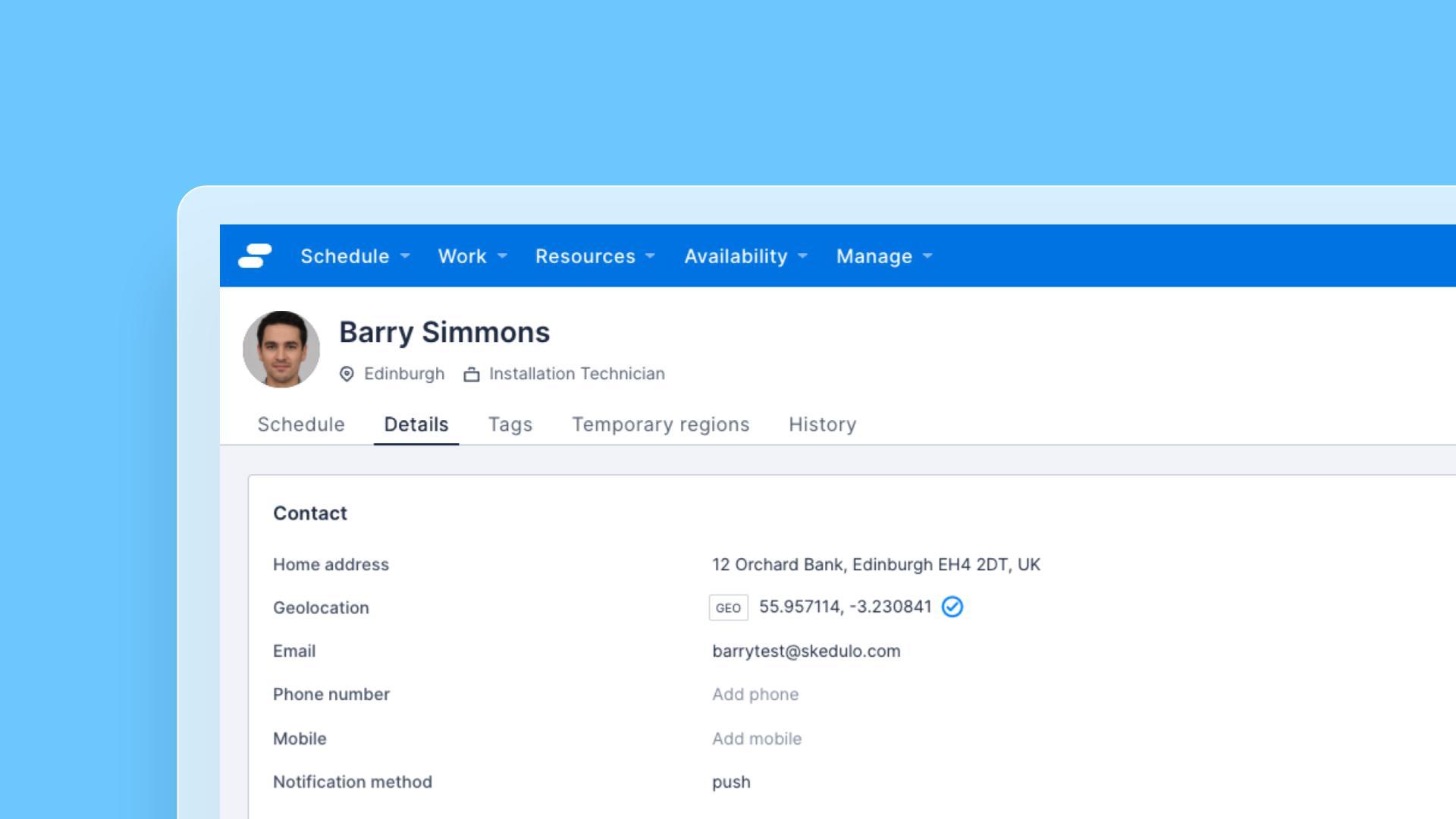
Task: View the History tab
Action: (x=823, y=425)
